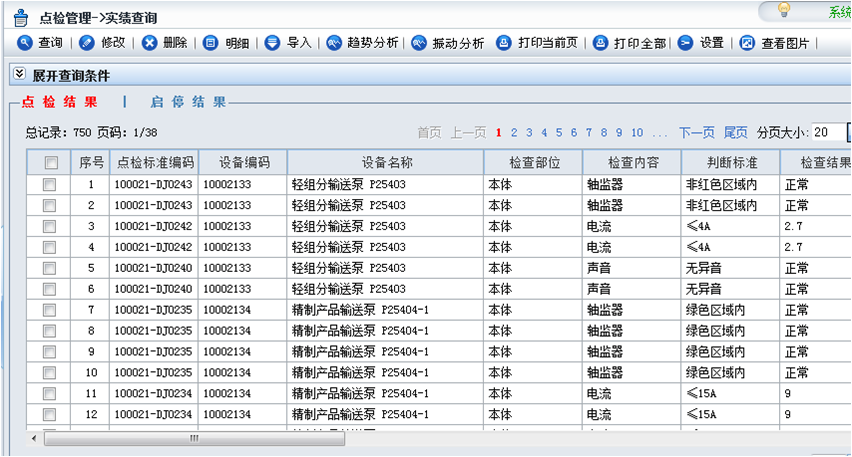
Task: Click the 查询 search icon in toolbar
Action: click(25, 43)
